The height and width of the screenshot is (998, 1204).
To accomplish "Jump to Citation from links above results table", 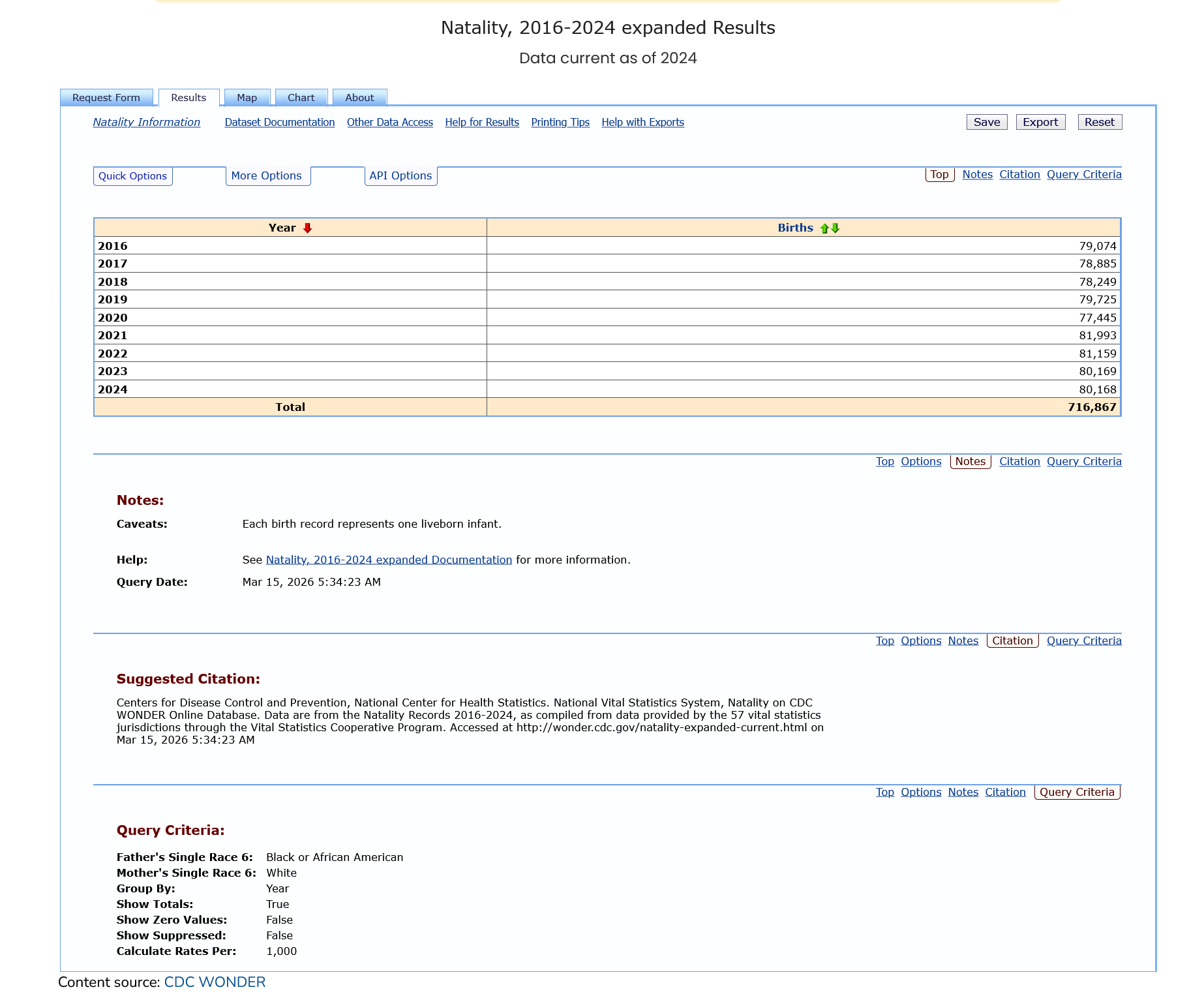I will [x=1019, y=174].
